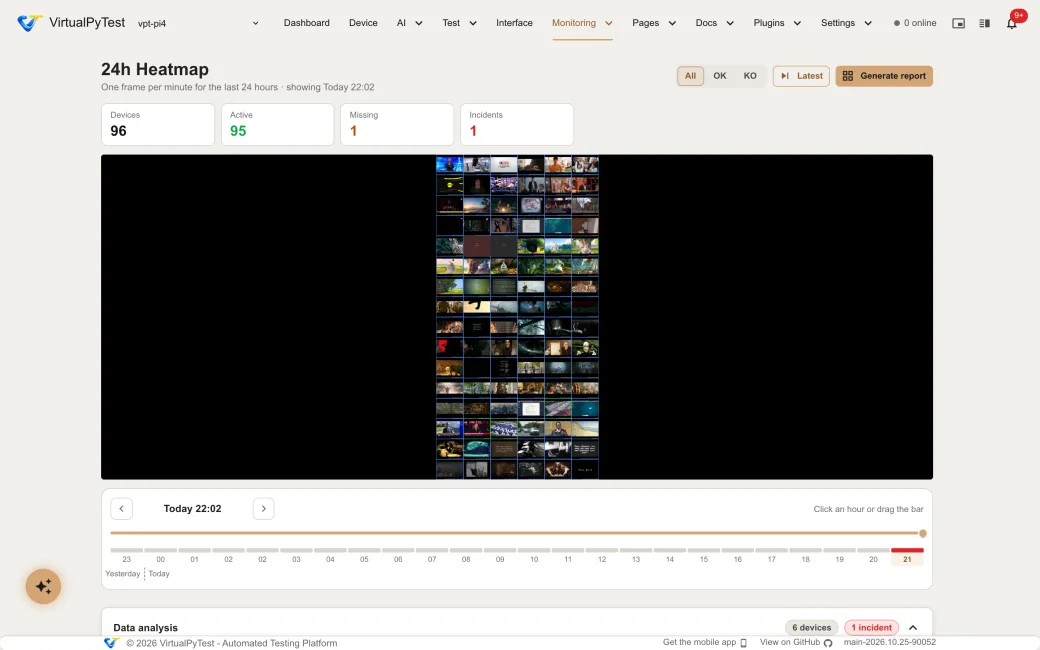Select the hour 12 bar

pos(602,551)
